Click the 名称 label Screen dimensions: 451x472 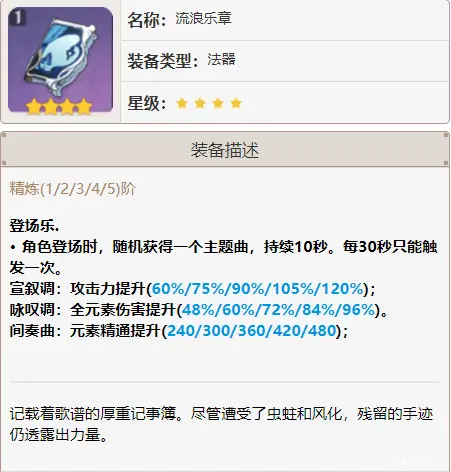[x=147, y=20]
